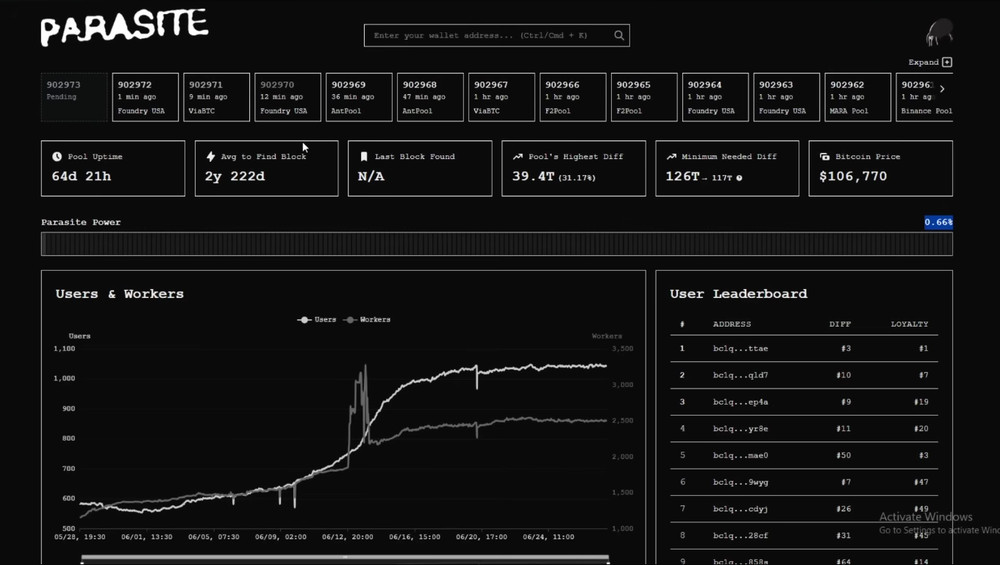Click the Parasite Power progress bar

[497, 244]
